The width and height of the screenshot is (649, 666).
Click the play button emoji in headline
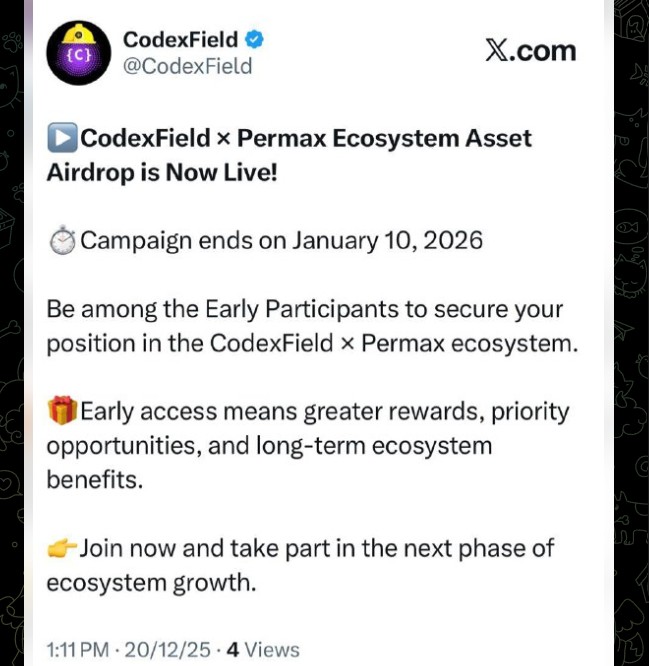62,139
